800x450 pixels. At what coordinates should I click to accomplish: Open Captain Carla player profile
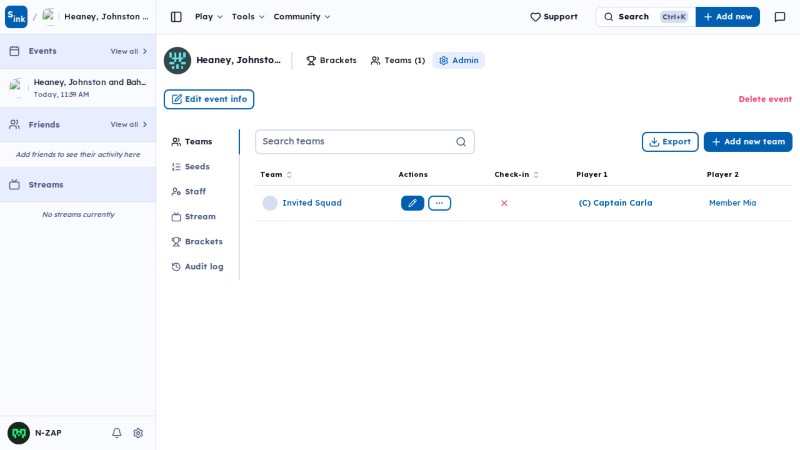coord(615,203)
